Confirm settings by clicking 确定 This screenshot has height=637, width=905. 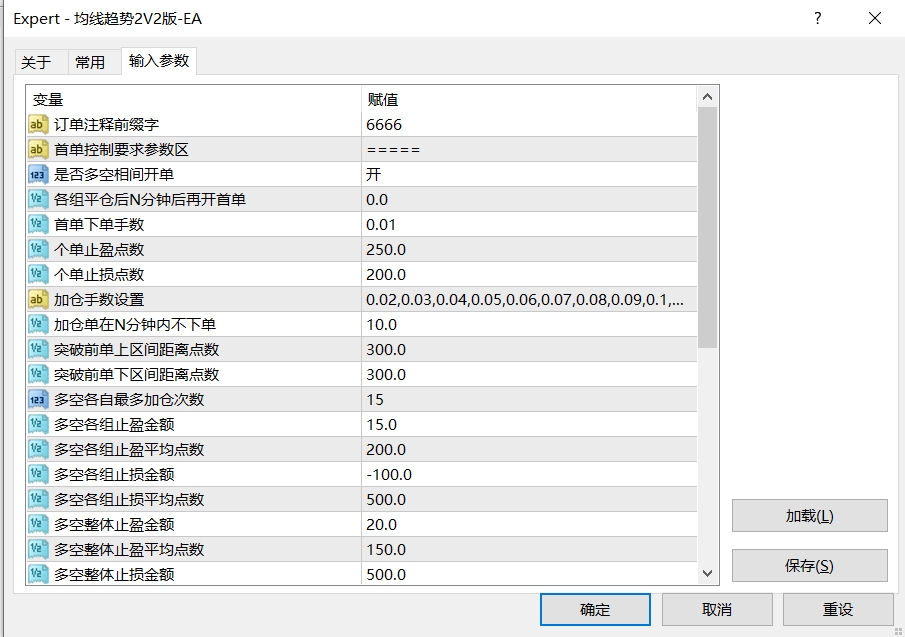click(x=594, y=609)
